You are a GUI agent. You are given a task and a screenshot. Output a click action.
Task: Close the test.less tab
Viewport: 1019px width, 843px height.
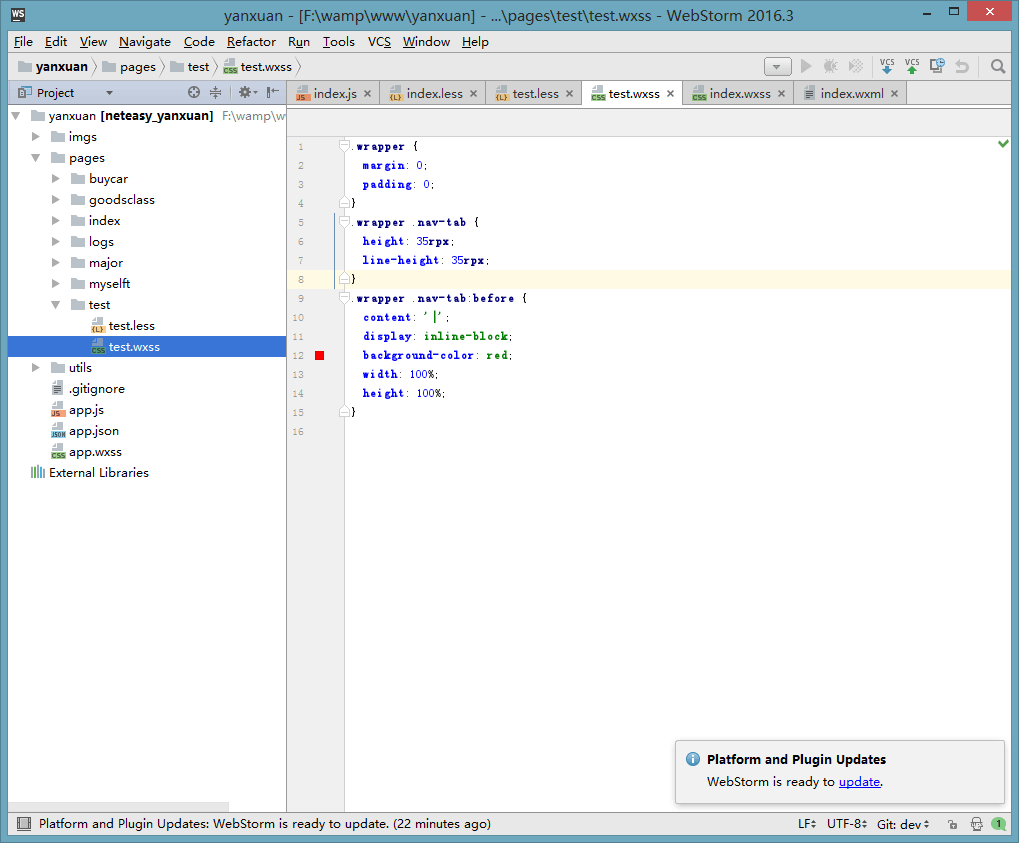(x=569, y=94)
